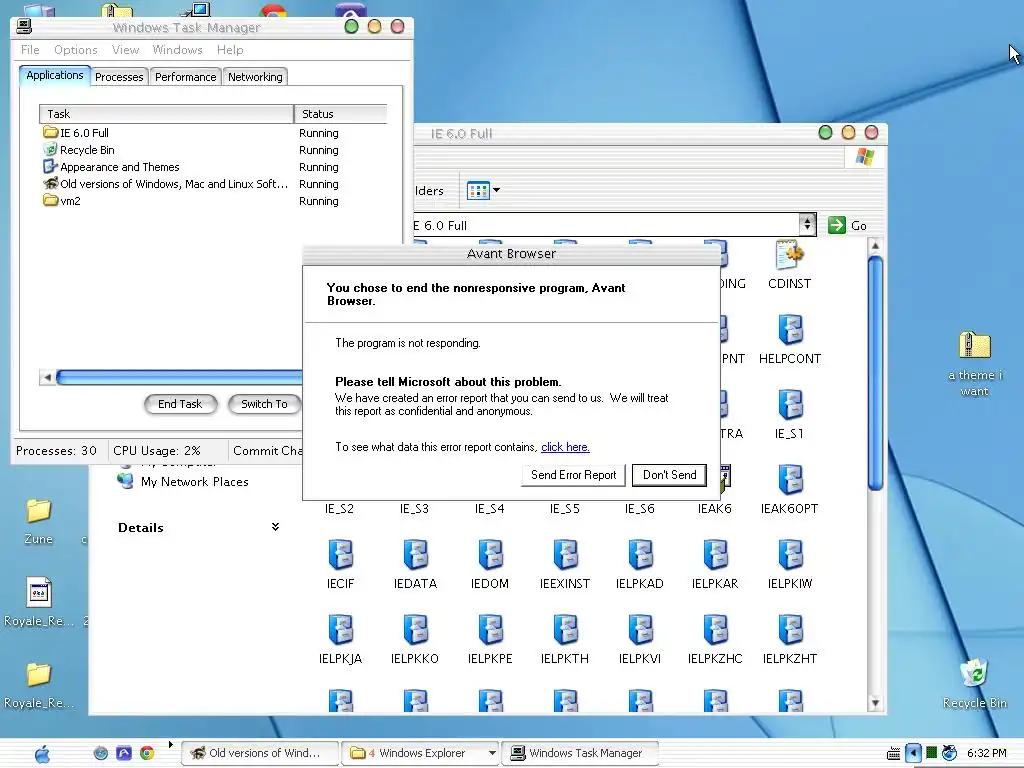Image resolution: width=1024 pixels, height=768 pixels.
Task: Switch to the Networking tab
Action: pos(255,77)
